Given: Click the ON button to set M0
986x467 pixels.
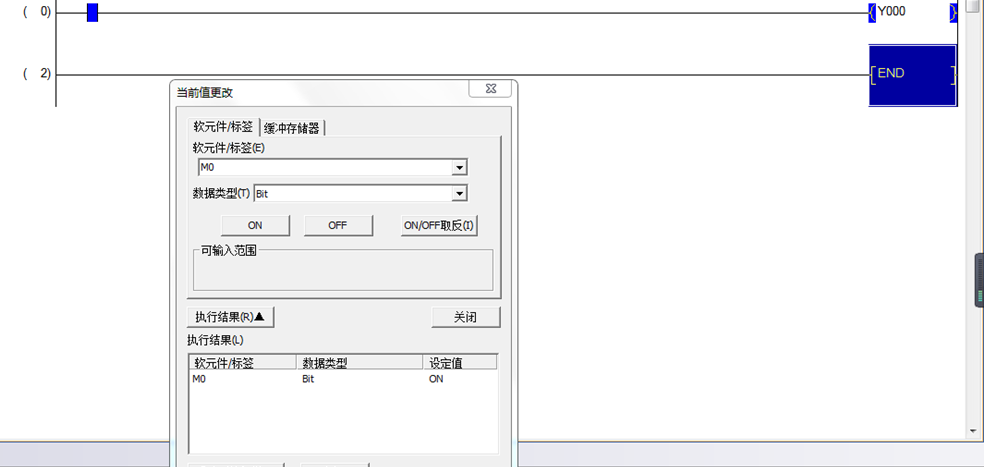Looking at the screenshot, I should pos(255,225).
